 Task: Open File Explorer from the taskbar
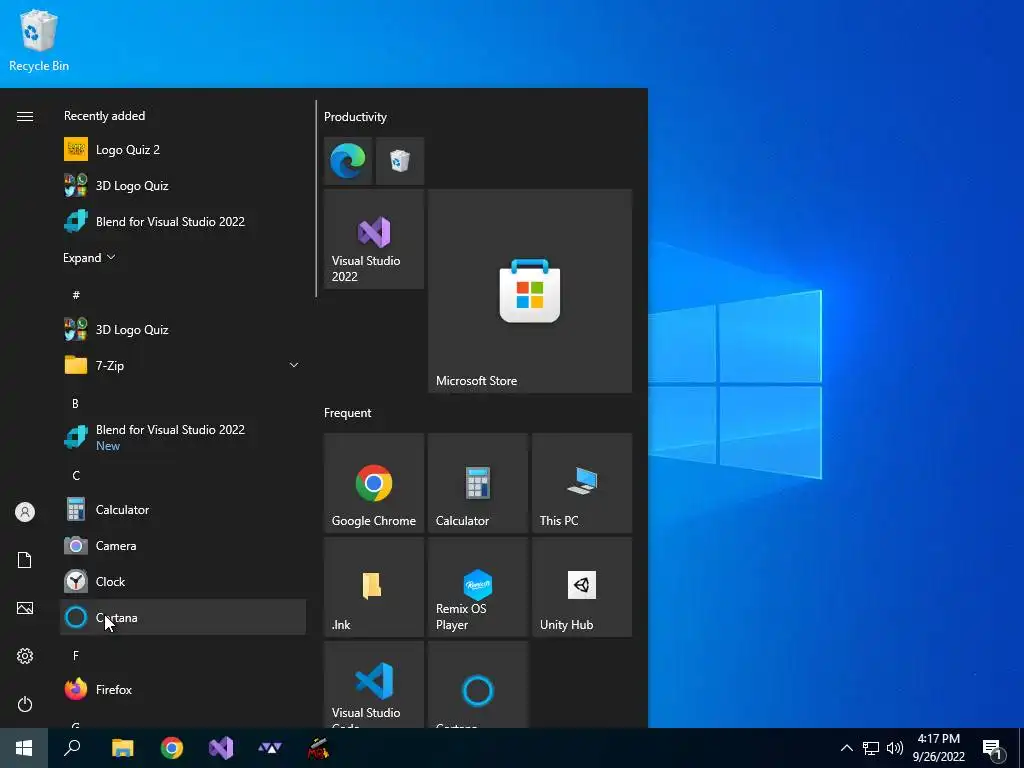pyautogui.click(x=122, y=748)
